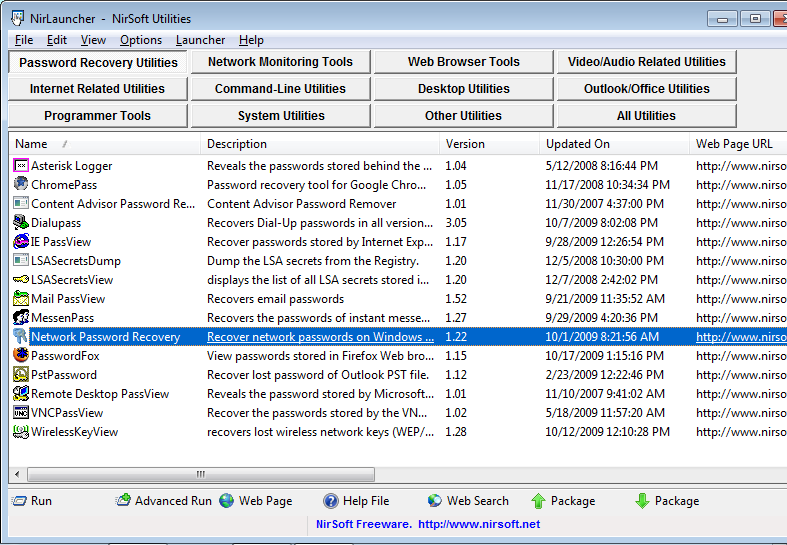Click the Asterisk Logger icon
The image size is (787, 545).
[21, 166]
